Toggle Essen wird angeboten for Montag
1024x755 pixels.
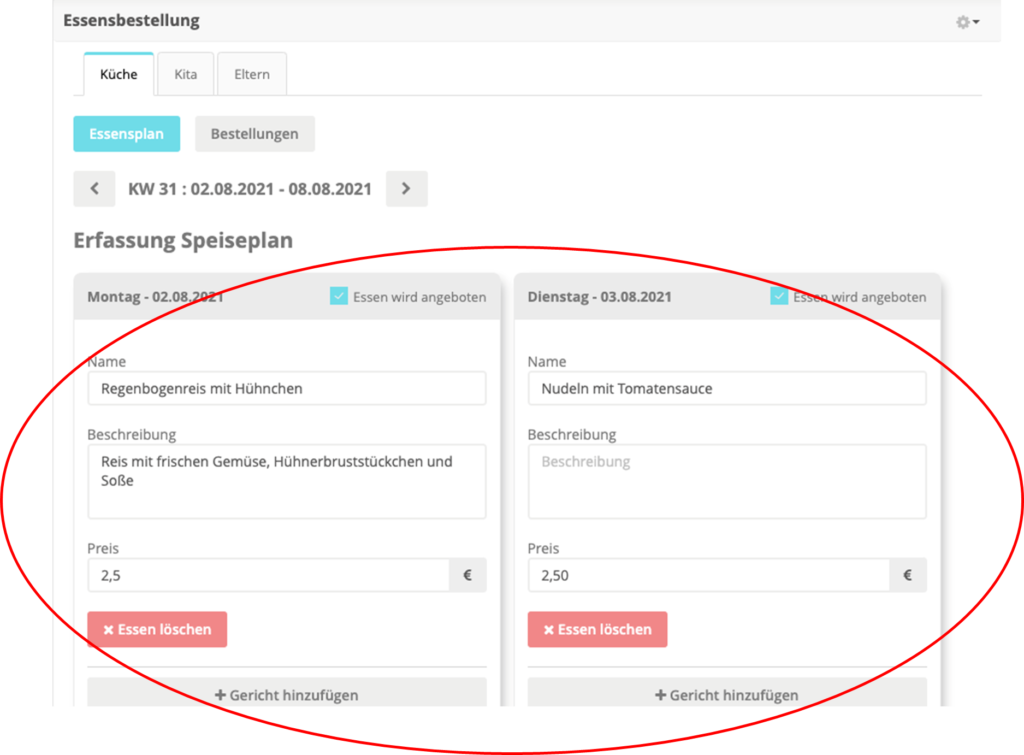(339, 297)
